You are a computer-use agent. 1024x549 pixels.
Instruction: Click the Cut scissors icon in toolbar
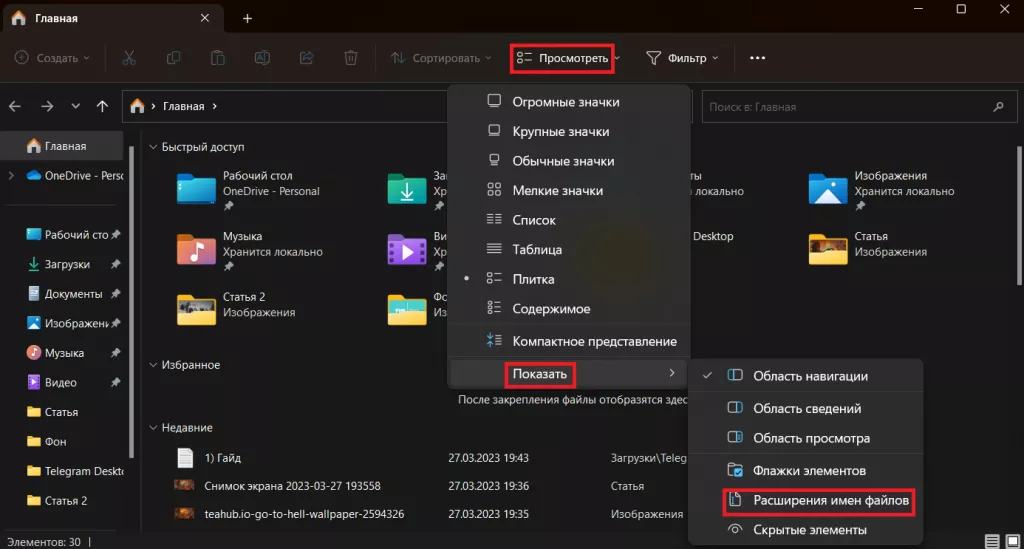coord(129,58)
